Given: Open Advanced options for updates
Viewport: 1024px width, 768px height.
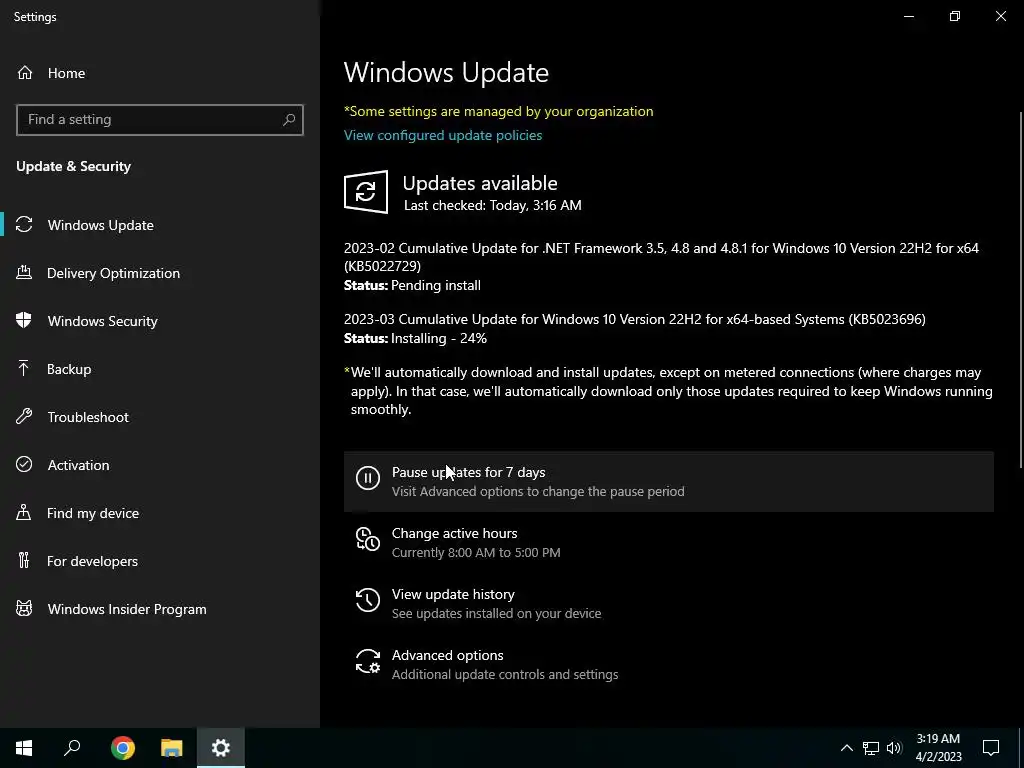Looking at the screenshot, I should click(x=669, y=664).
